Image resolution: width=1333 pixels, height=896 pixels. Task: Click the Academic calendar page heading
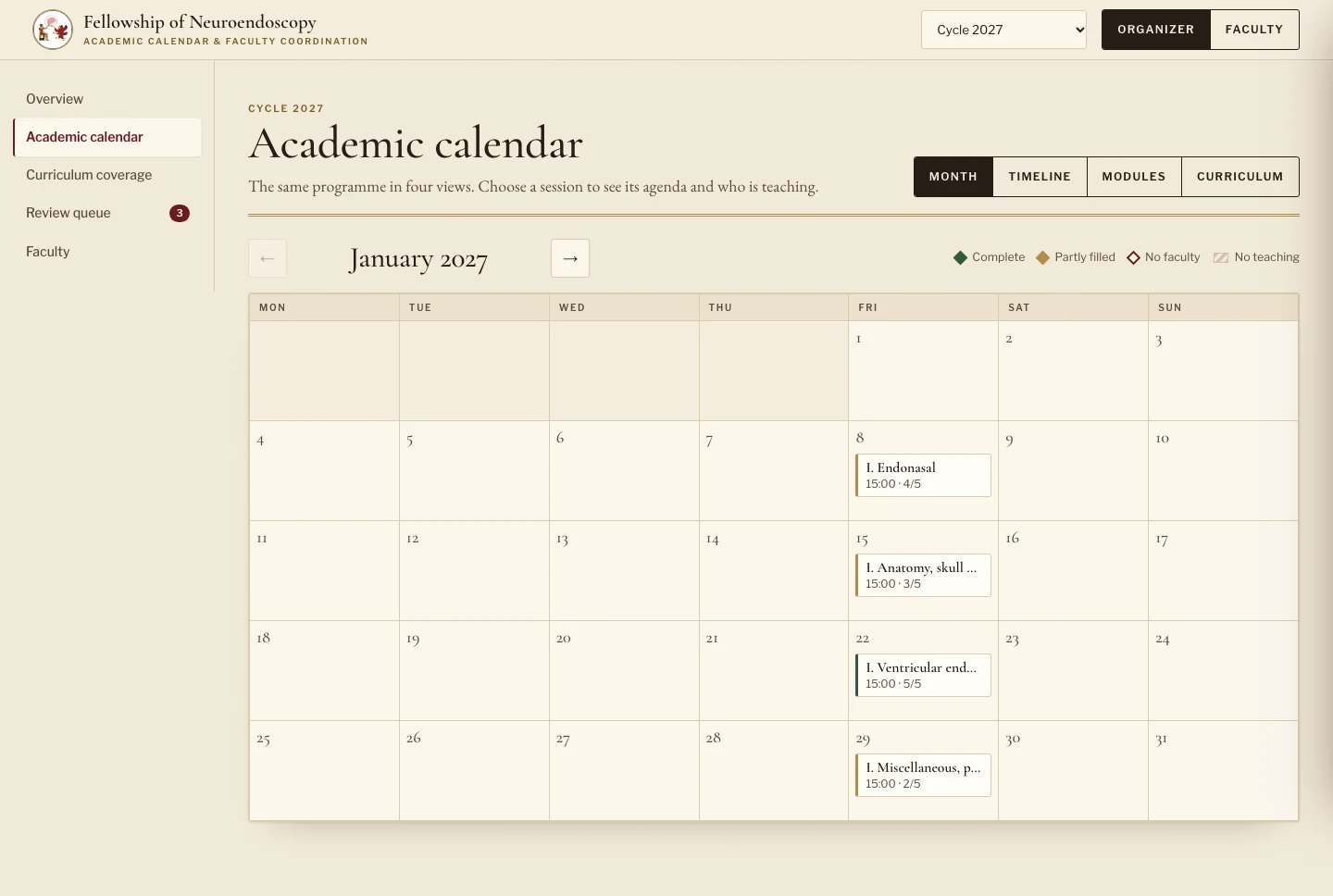[416, 143]
